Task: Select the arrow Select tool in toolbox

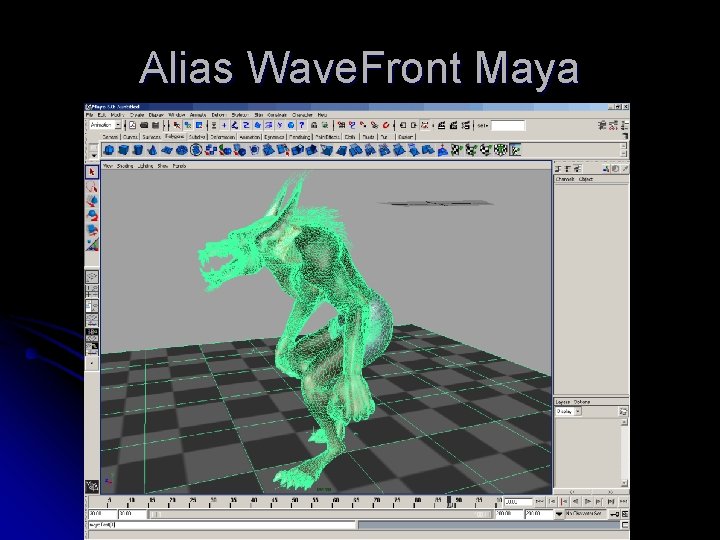Action: click(x=92, y=172)
